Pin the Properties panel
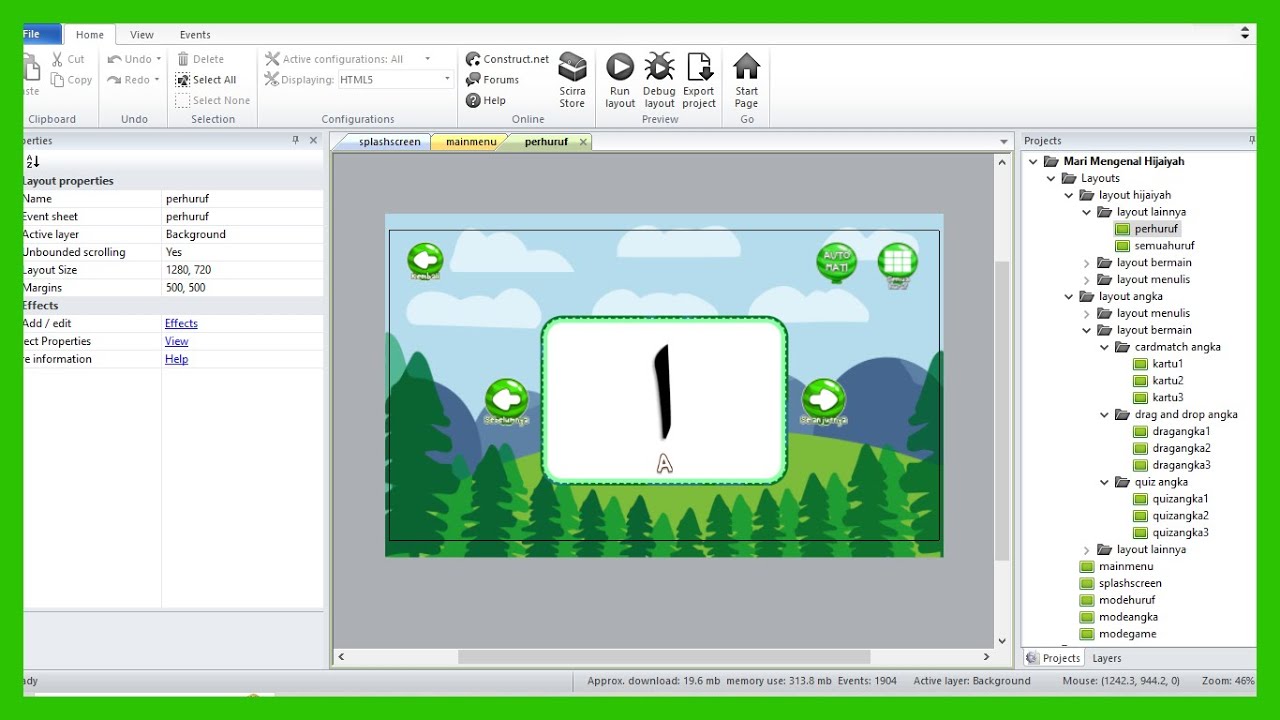This screenshot has height=720, width=1280. click(x=295, y=141)
